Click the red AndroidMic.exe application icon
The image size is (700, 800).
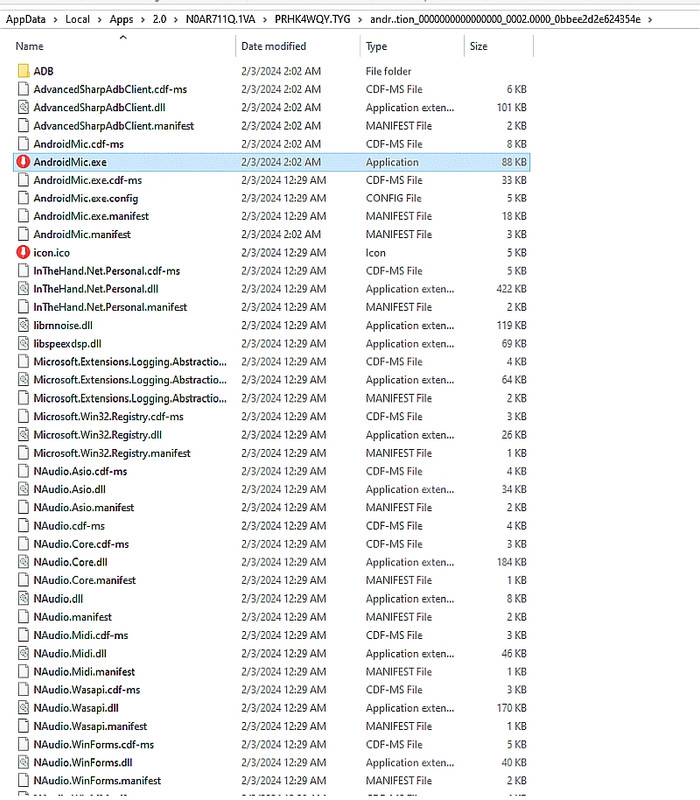pos(23,162)
